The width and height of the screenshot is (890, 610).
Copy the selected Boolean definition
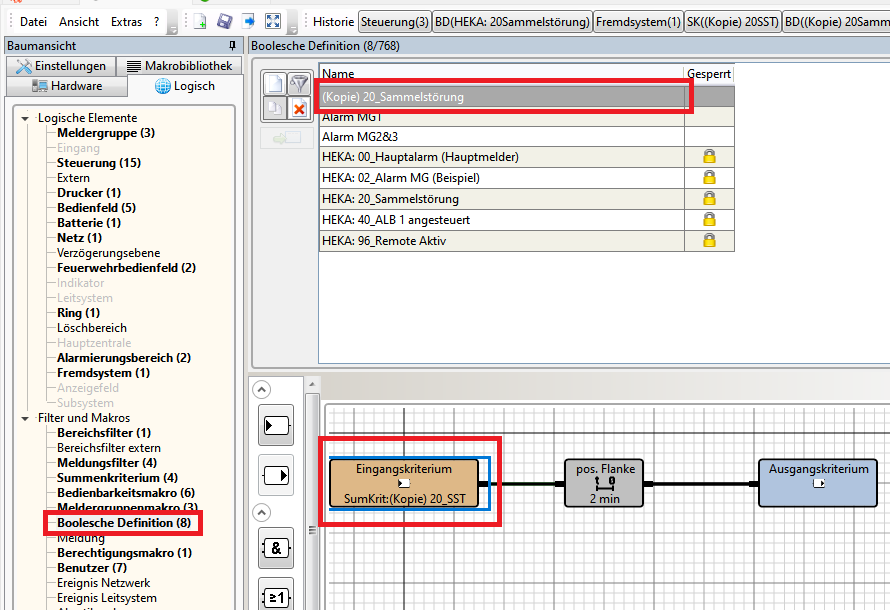coord(275,108)
